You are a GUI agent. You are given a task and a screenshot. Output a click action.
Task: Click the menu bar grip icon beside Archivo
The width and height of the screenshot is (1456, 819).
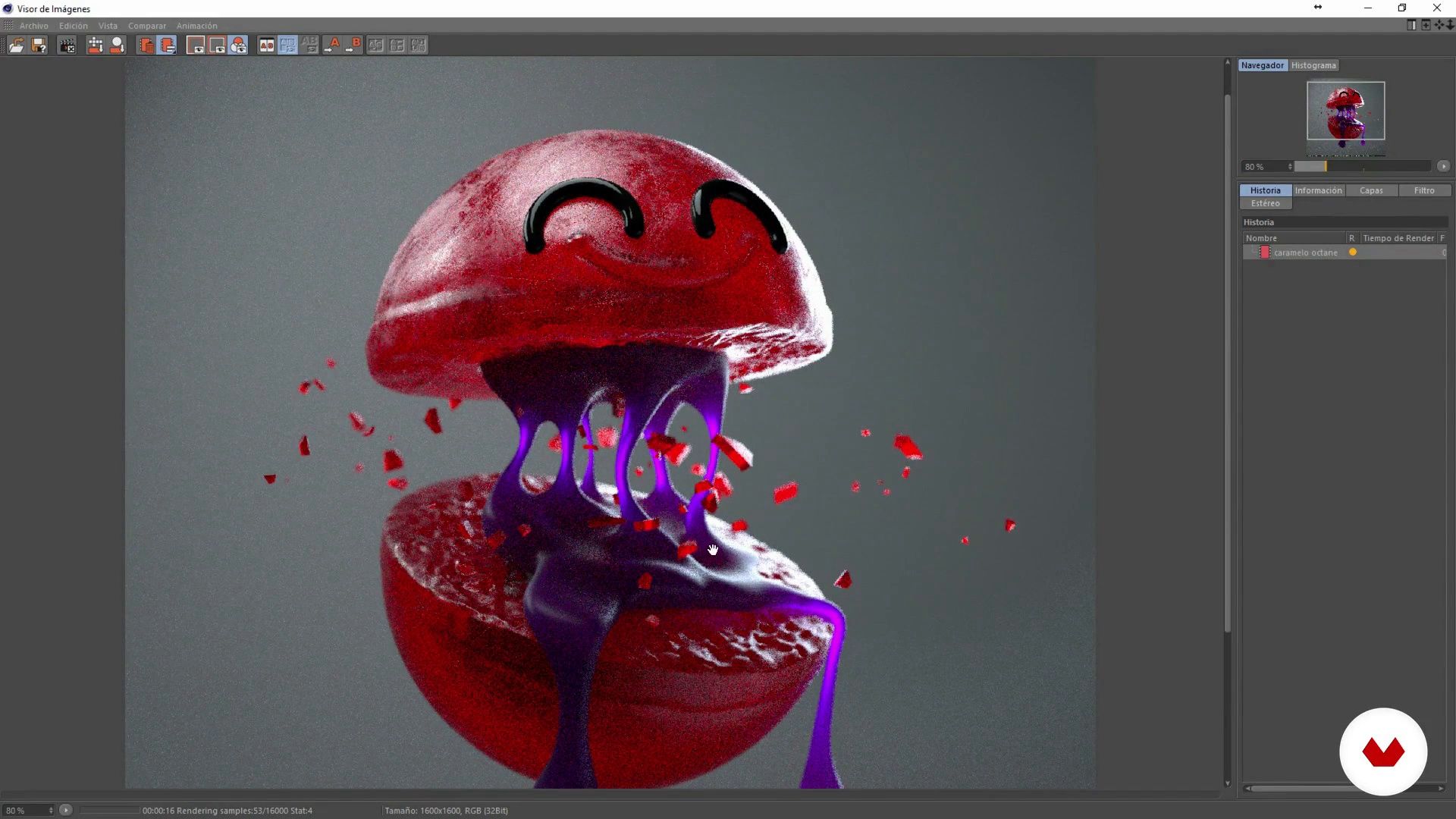8,26
